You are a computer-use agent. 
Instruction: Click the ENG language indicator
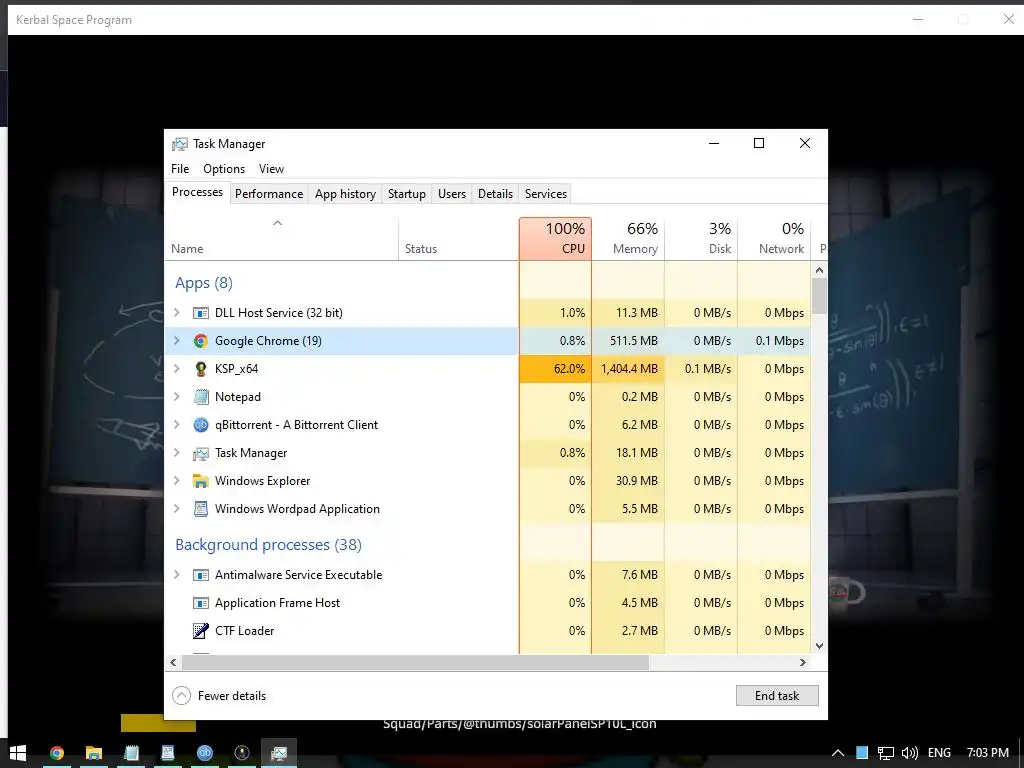coord(939,753)
